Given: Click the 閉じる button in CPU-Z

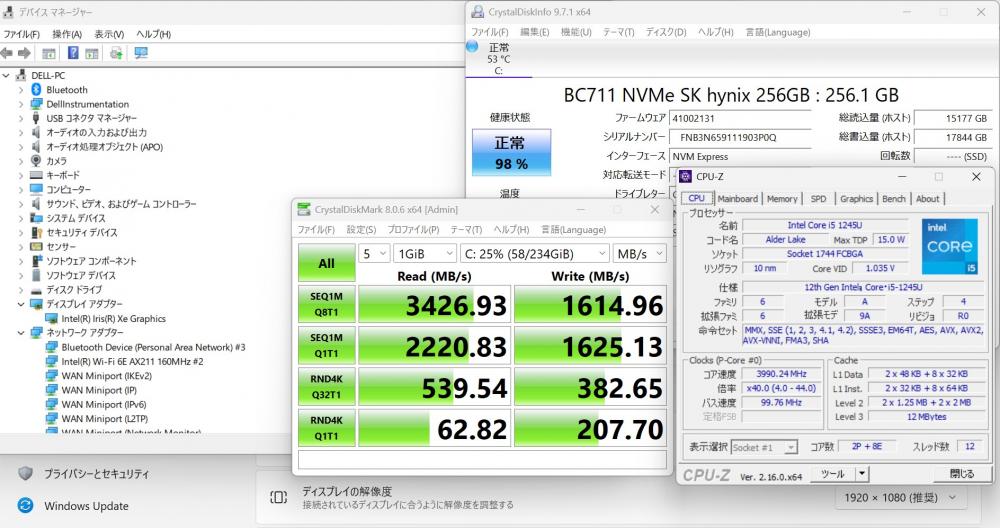Looking at the screenshot, I should tap(962, 474).
